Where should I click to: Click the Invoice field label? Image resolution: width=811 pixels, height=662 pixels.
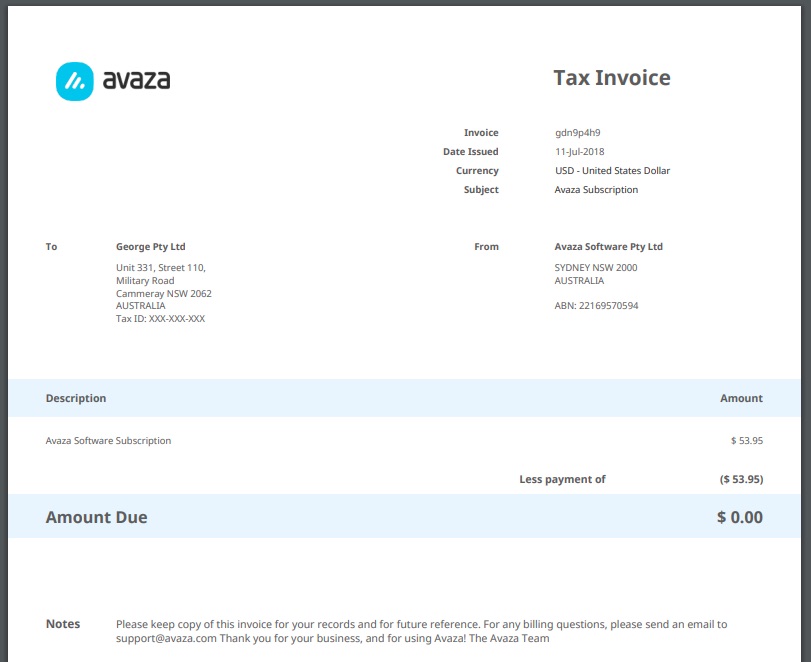point(481,132)
